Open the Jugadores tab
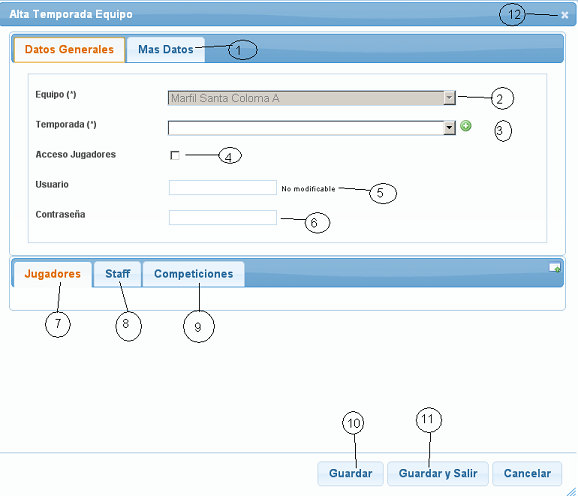The height and width of the screenshot is (496, 578). tap(53, 274)
